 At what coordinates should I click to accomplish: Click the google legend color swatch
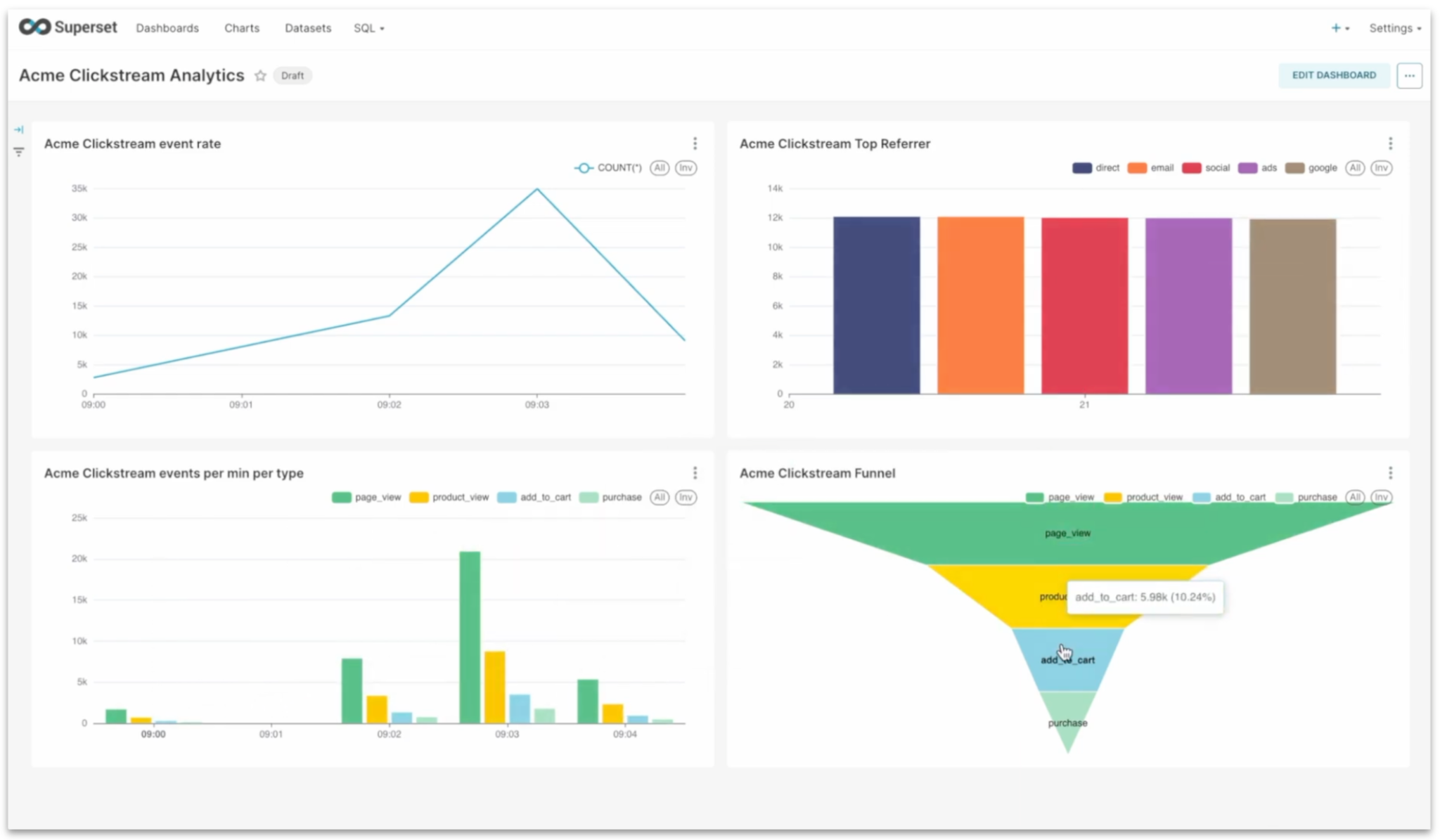pyautogui.click(x=1294, y=168)
